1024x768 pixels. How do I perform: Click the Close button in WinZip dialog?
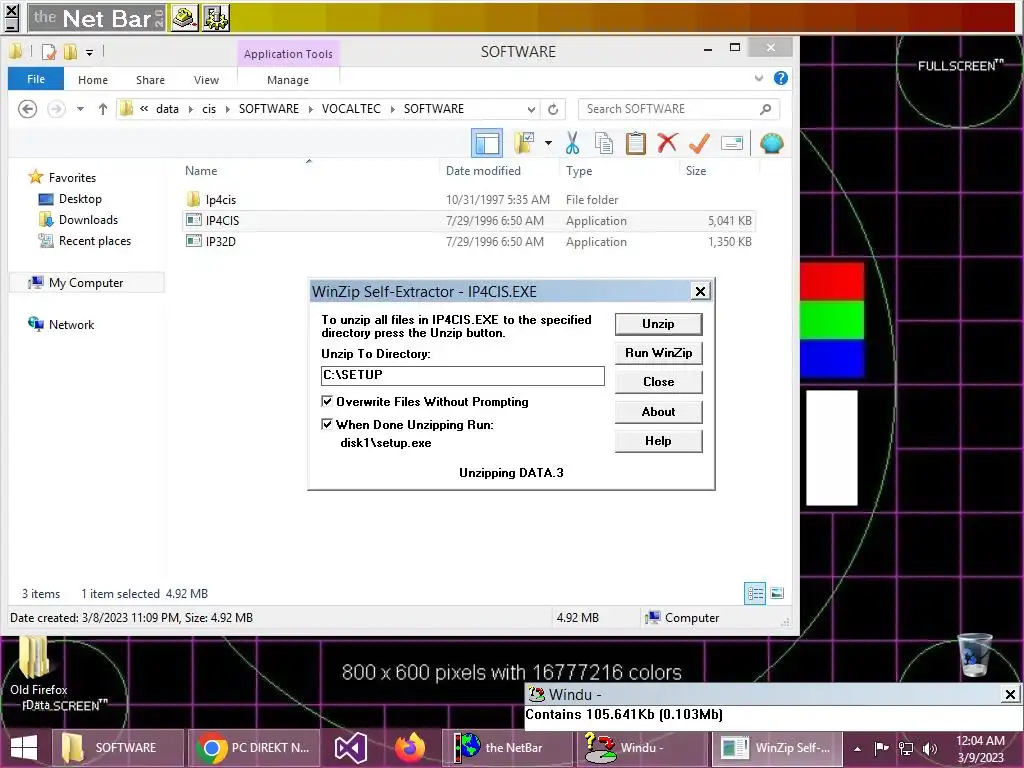pyautogui.click(x=658, y=382)
